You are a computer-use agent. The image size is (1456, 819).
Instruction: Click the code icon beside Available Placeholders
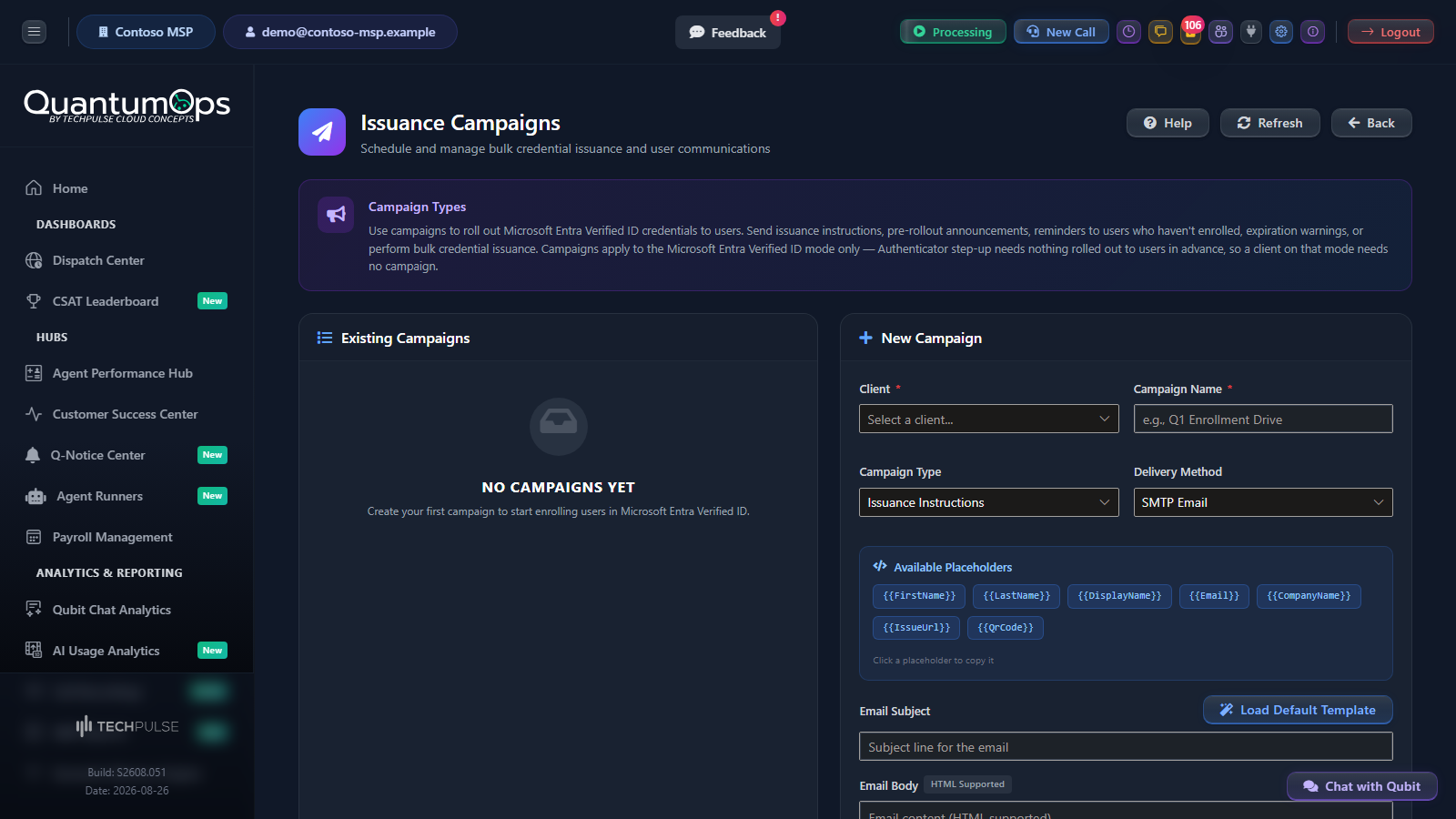(x=880, y=566)
